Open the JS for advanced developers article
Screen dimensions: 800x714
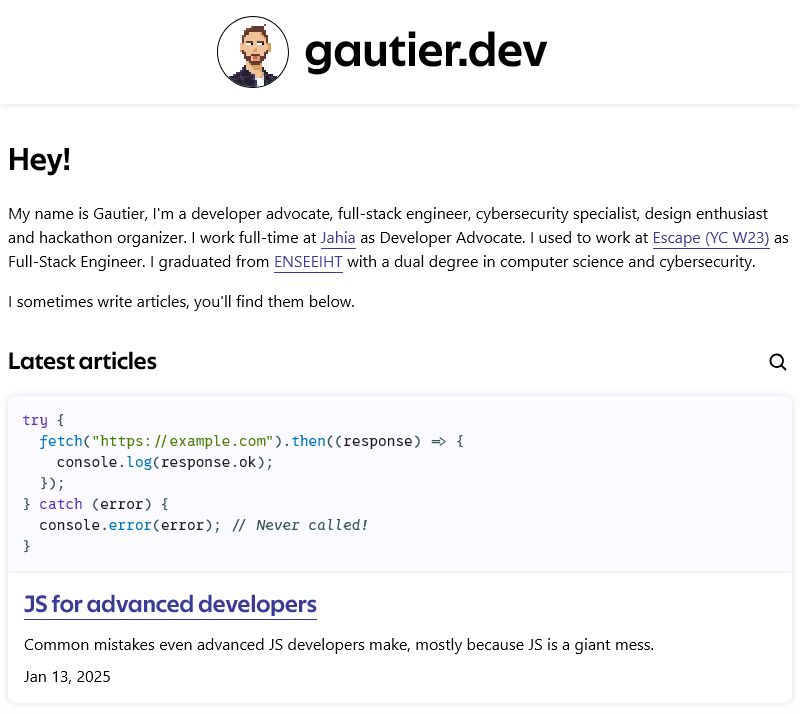(170, 604)
